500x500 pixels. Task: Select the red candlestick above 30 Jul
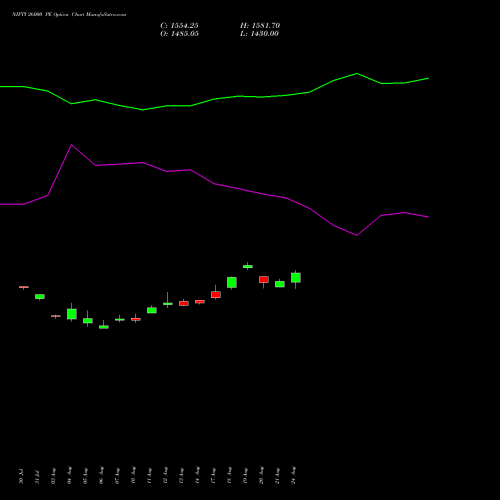[x=24, y=287]
